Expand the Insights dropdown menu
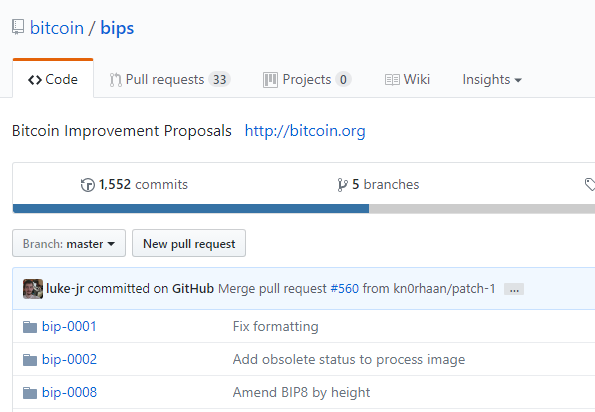This screenshot has width=595, height=412. pyautogui.click(x=492, y=80)
